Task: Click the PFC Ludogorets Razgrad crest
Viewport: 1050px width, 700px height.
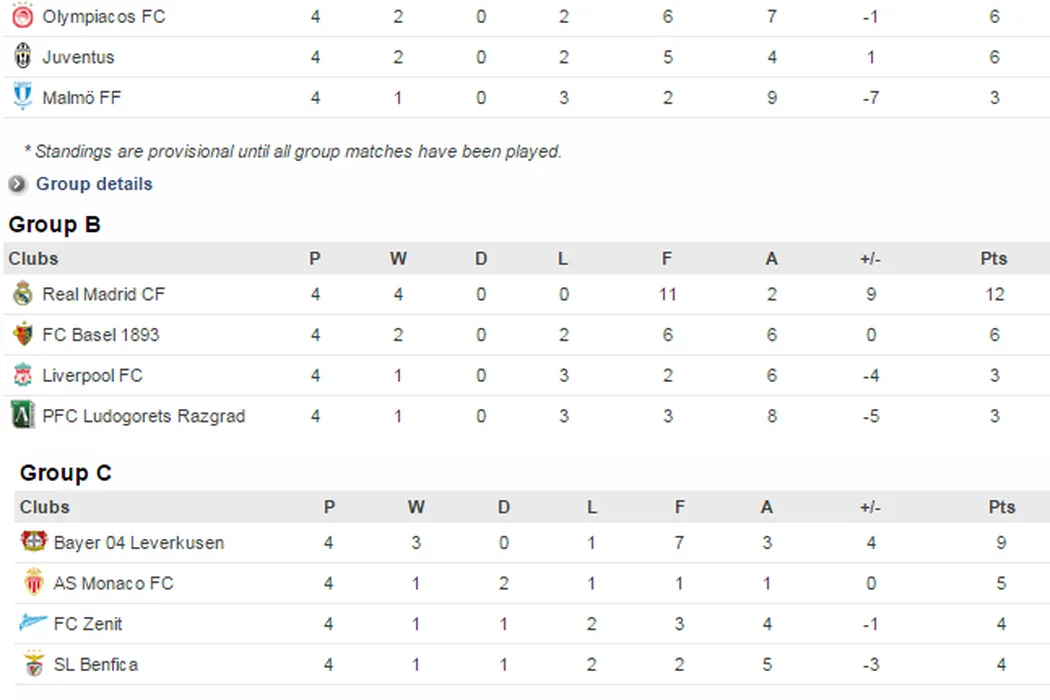Action: point(22,416)
